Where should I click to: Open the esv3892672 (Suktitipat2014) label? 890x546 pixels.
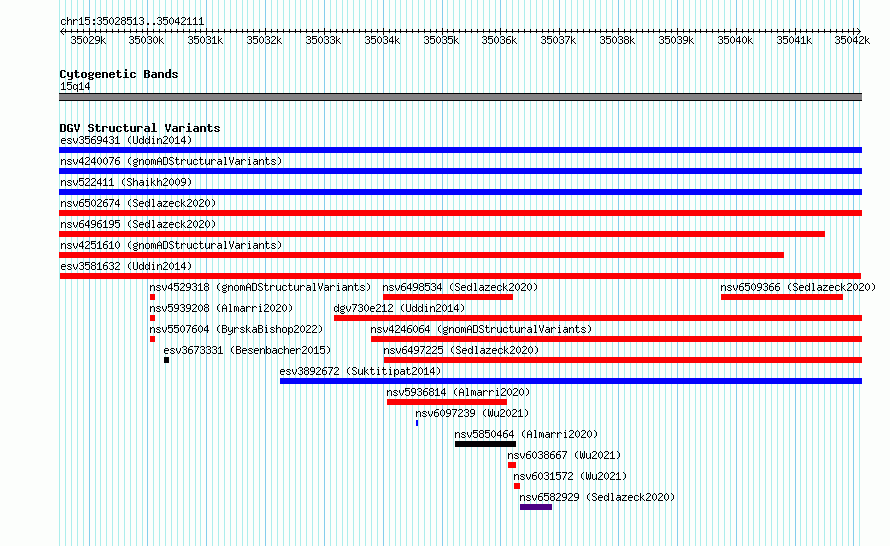[360, 371]
